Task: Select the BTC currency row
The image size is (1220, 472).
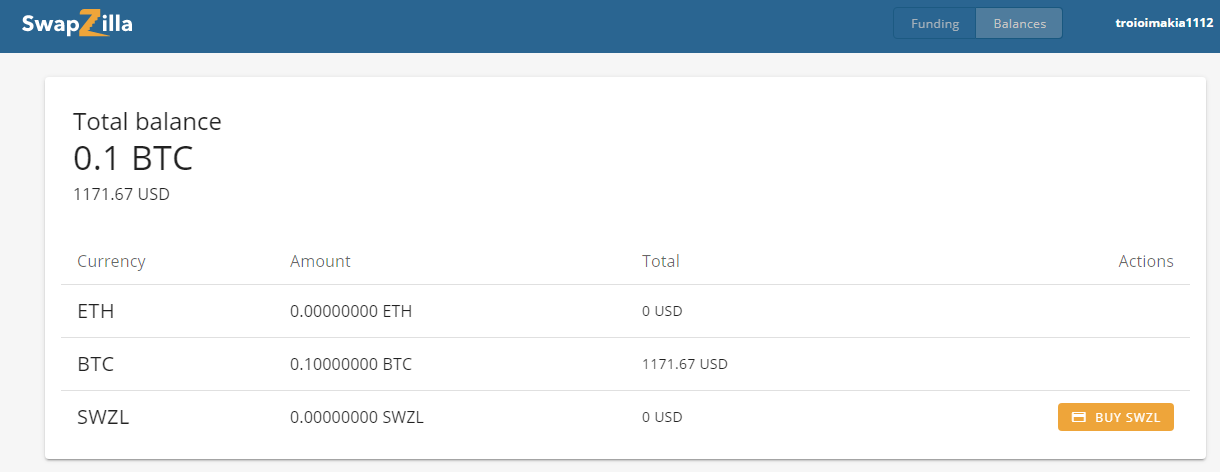Action: pos(96,364)
